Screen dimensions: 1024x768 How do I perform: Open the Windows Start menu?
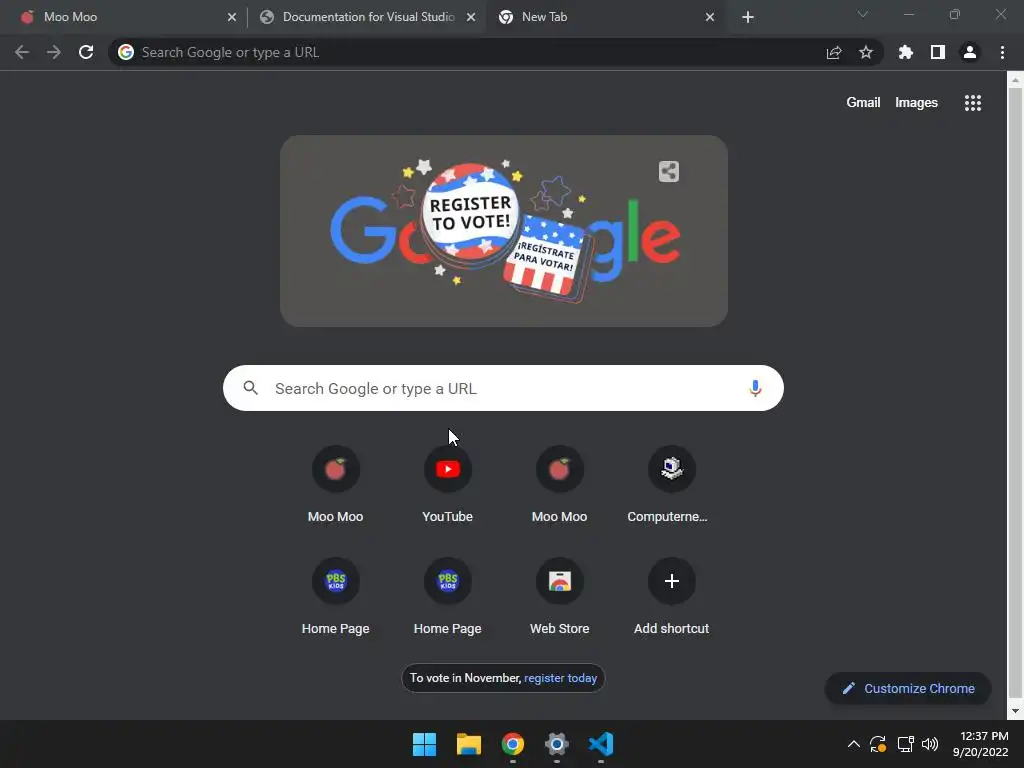424,744
